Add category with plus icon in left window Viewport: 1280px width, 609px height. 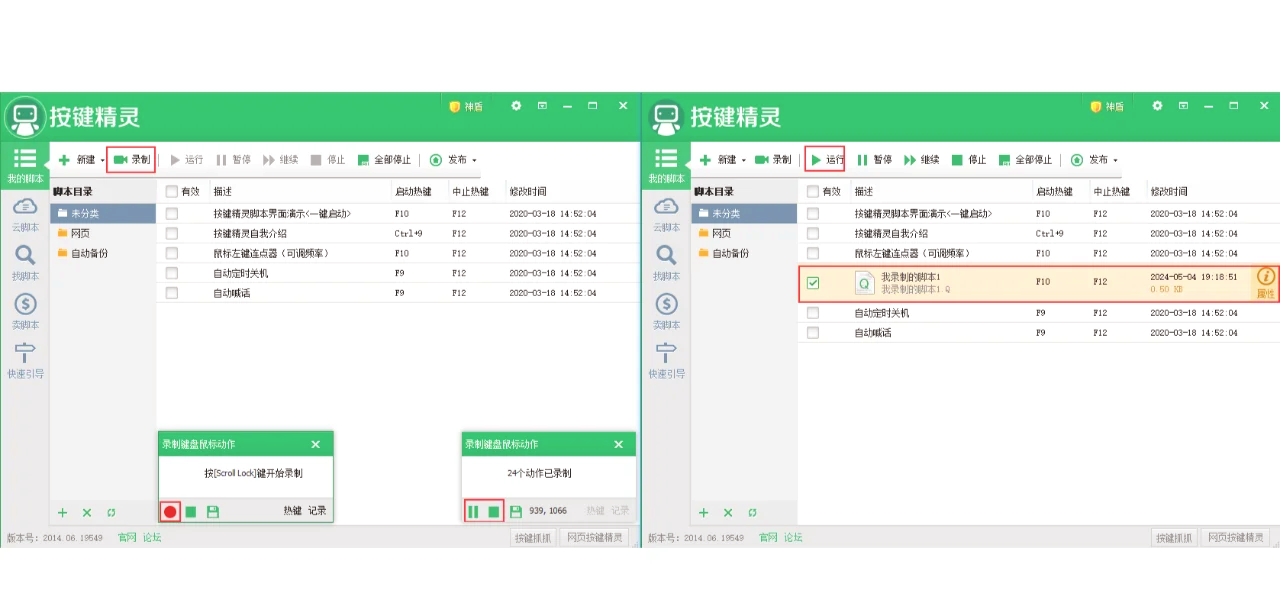62,512
